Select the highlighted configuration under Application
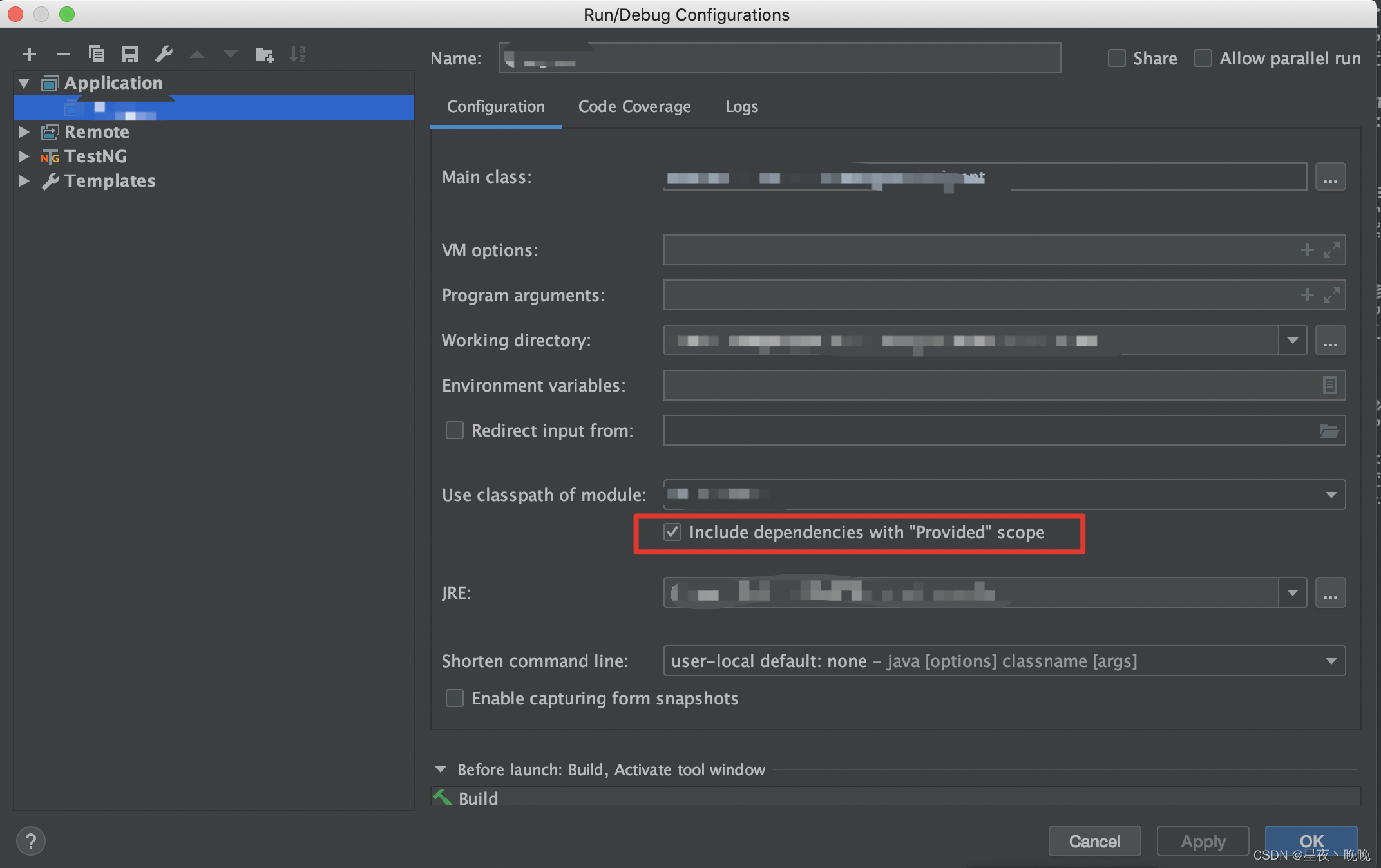 214,108
